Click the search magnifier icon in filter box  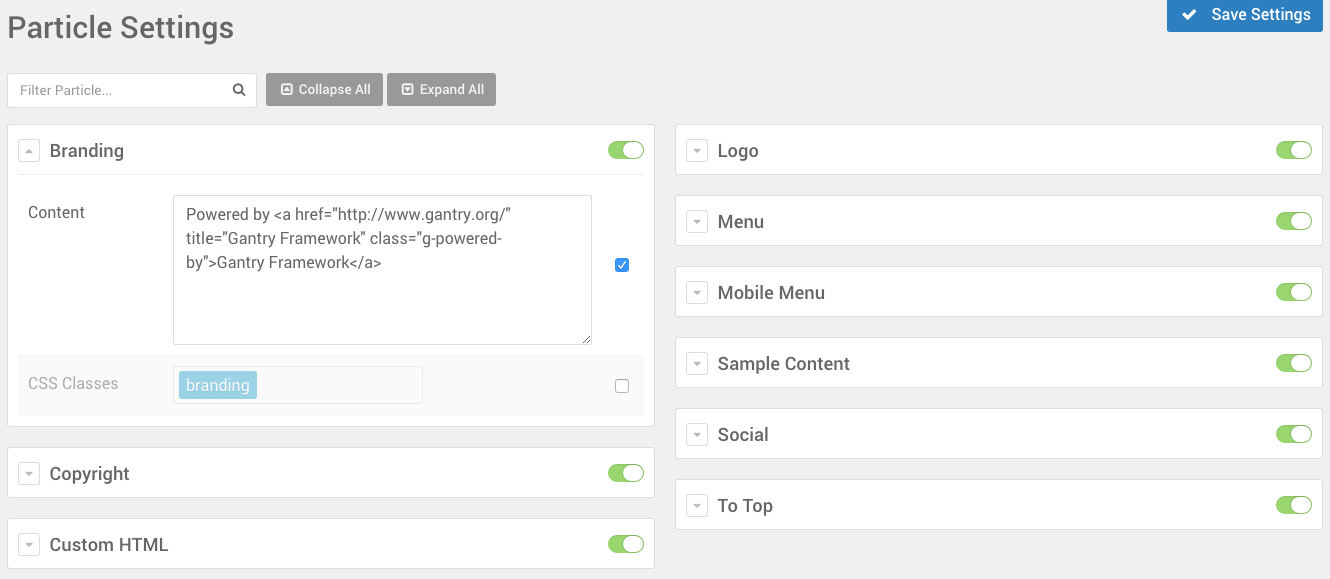coord(239,90)
